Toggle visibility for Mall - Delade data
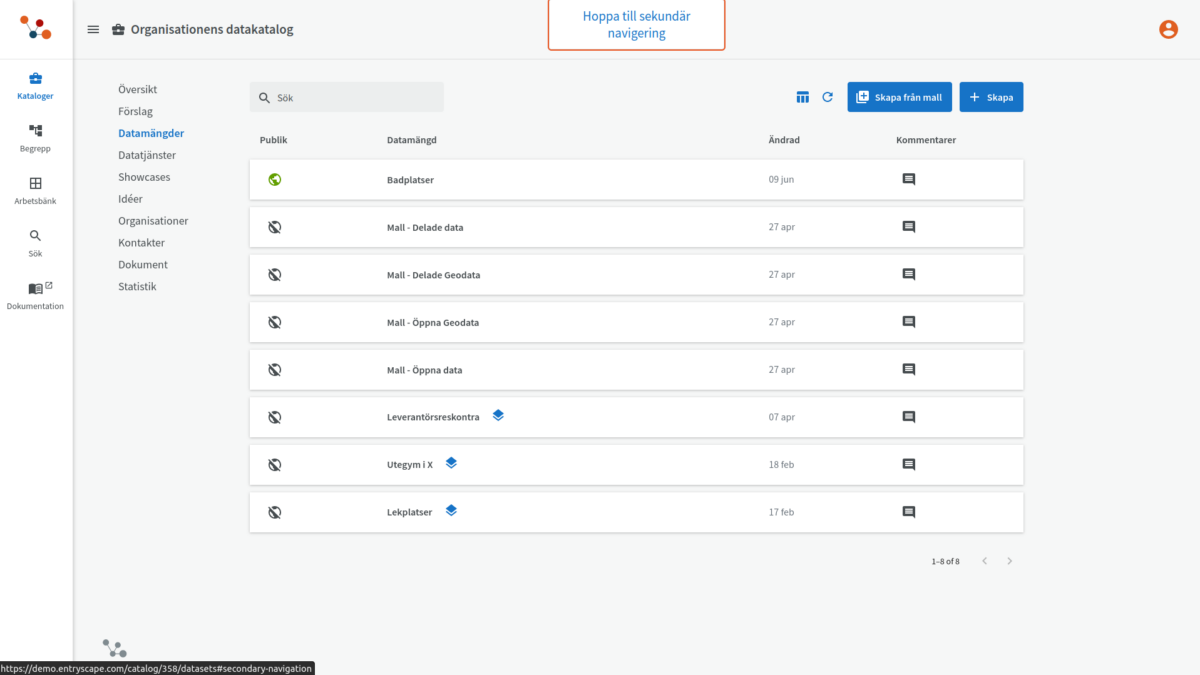 coord(273,226)
